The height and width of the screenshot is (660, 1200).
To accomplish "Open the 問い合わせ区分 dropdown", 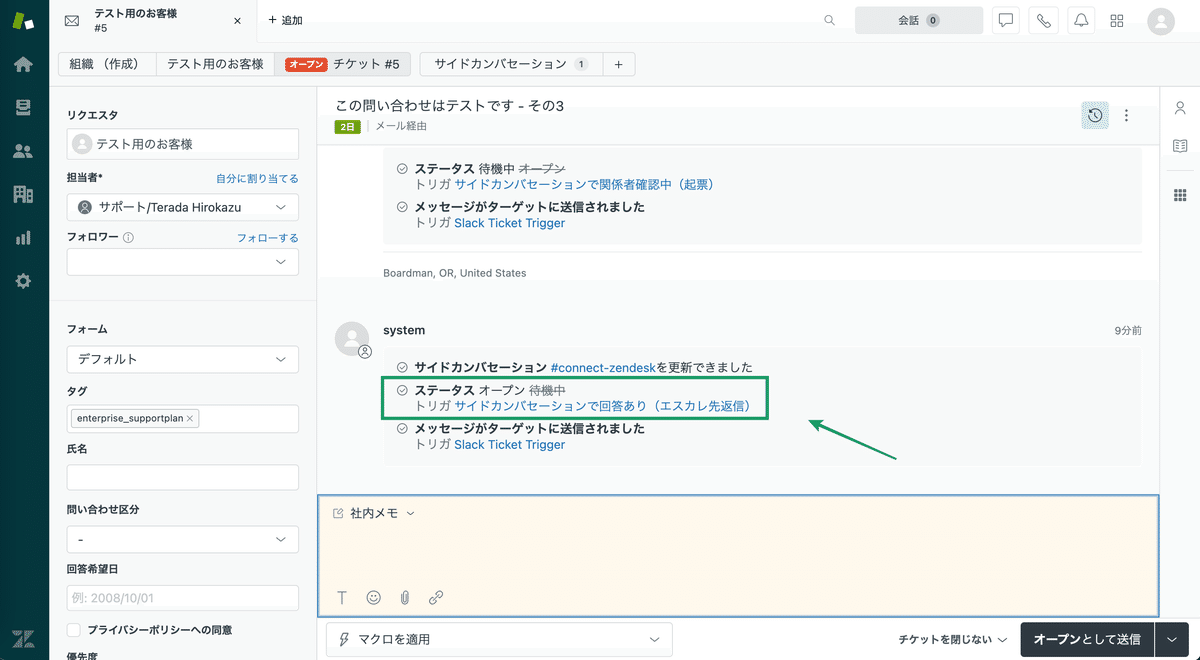I will (x=183, y=539).
